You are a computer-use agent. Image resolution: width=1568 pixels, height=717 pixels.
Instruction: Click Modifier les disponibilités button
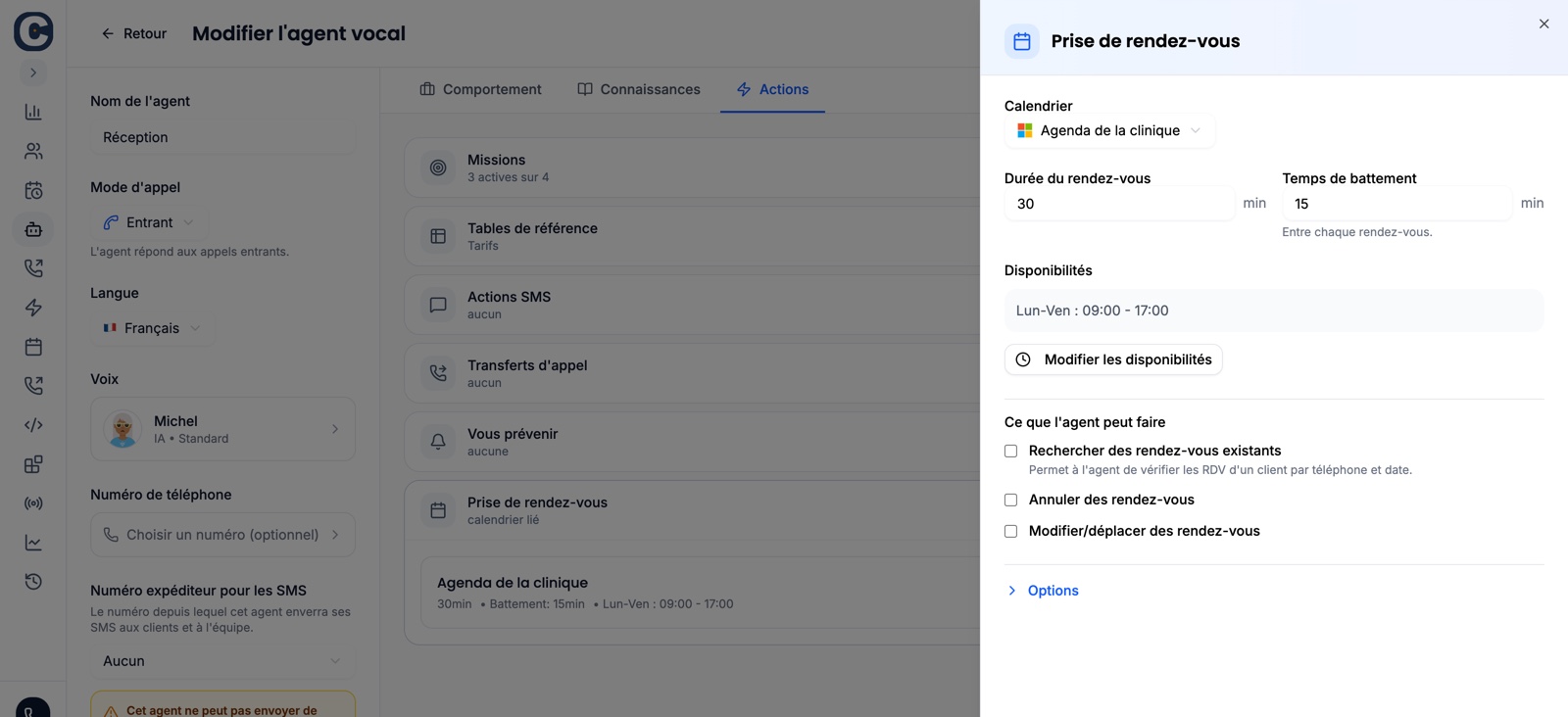pyautogui.click(x=1113, y=359)
